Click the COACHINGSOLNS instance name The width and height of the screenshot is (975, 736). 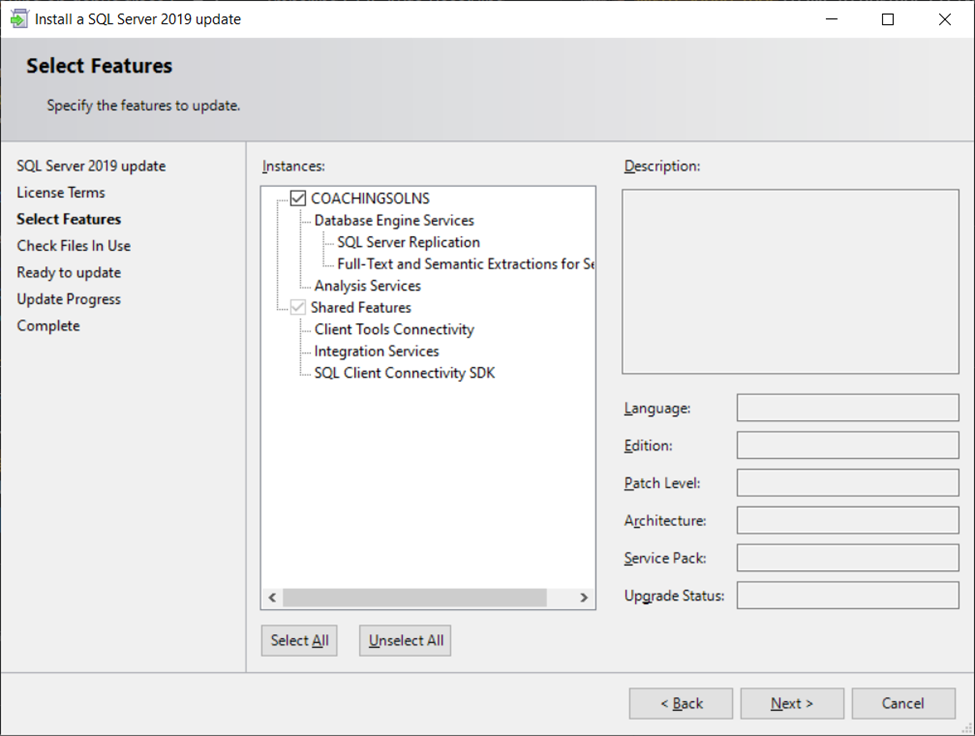(370, 198)
